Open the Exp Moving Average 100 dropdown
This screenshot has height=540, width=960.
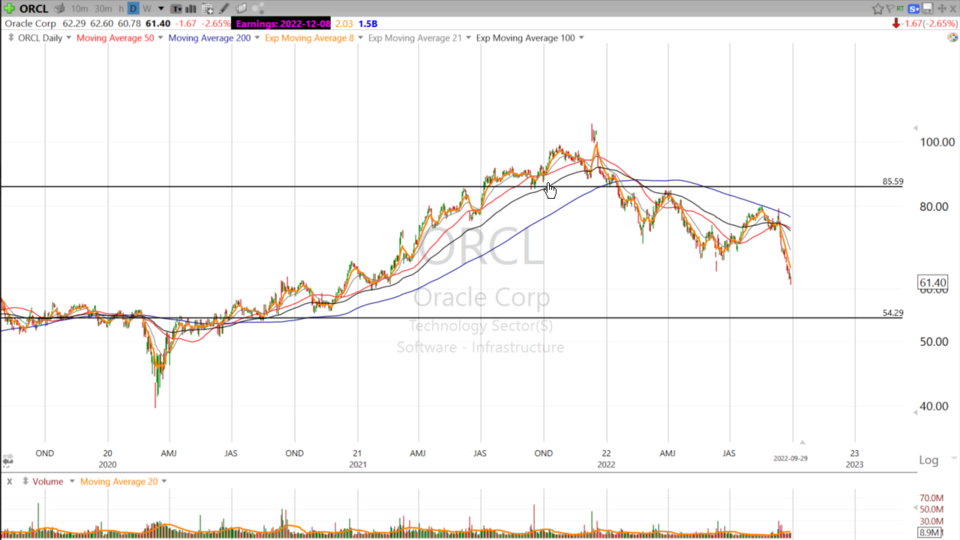[x=582, y=38]
